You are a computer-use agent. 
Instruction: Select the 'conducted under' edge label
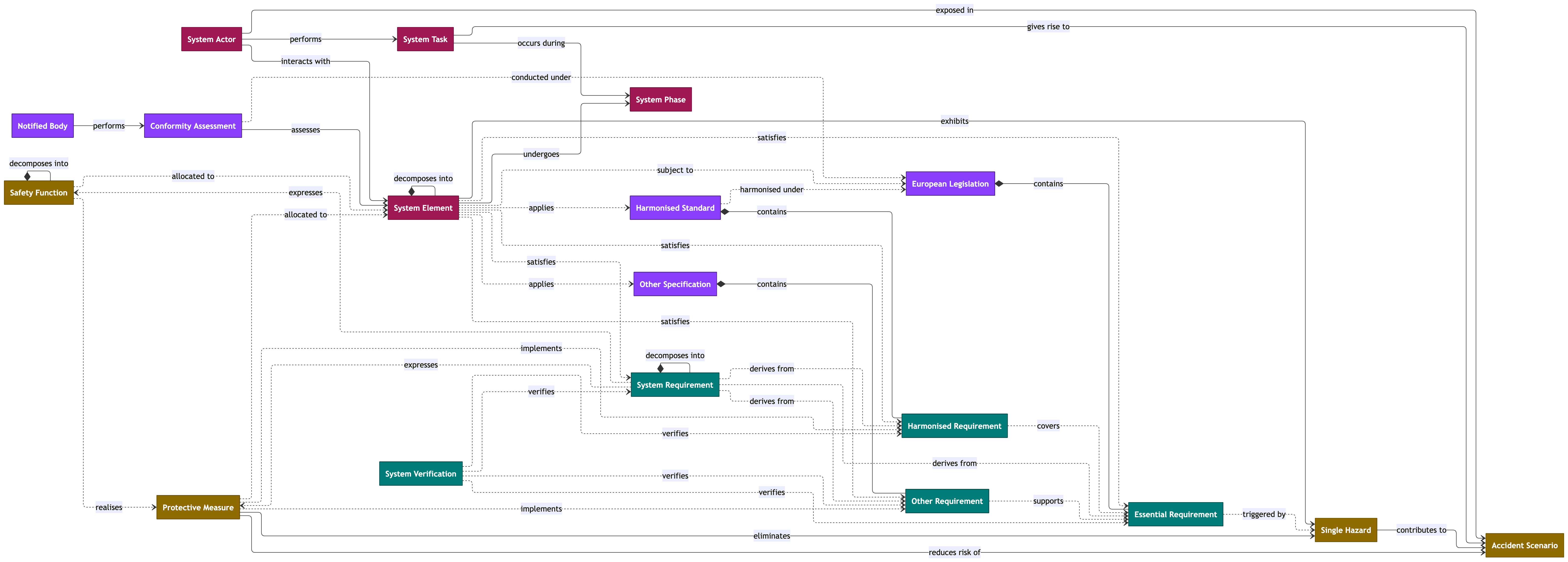[x=541, y=77]
